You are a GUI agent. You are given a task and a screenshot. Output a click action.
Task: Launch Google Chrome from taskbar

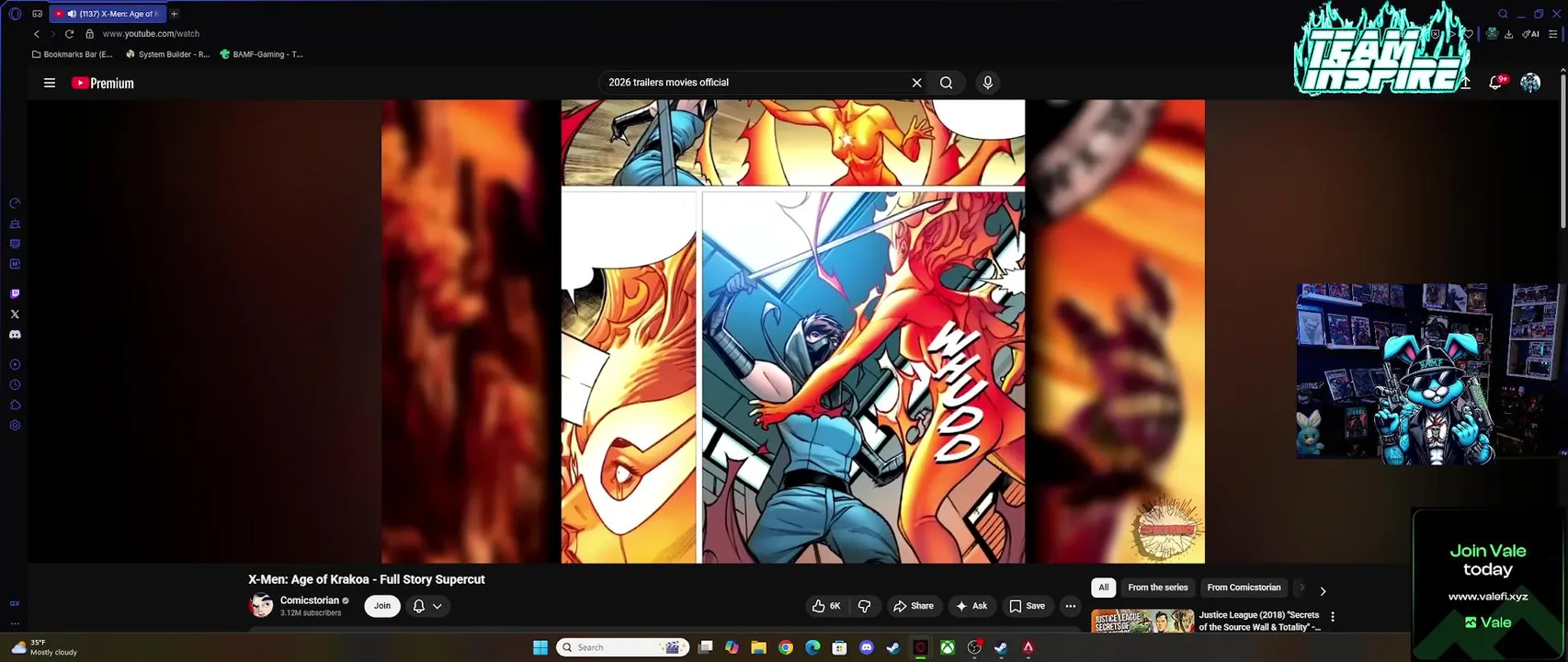(x=786, y=647)
